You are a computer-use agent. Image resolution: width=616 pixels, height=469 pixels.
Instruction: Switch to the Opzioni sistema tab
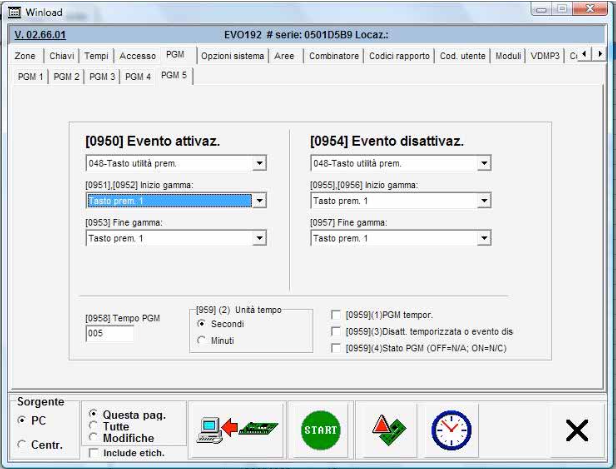click(x=233, y=56)
